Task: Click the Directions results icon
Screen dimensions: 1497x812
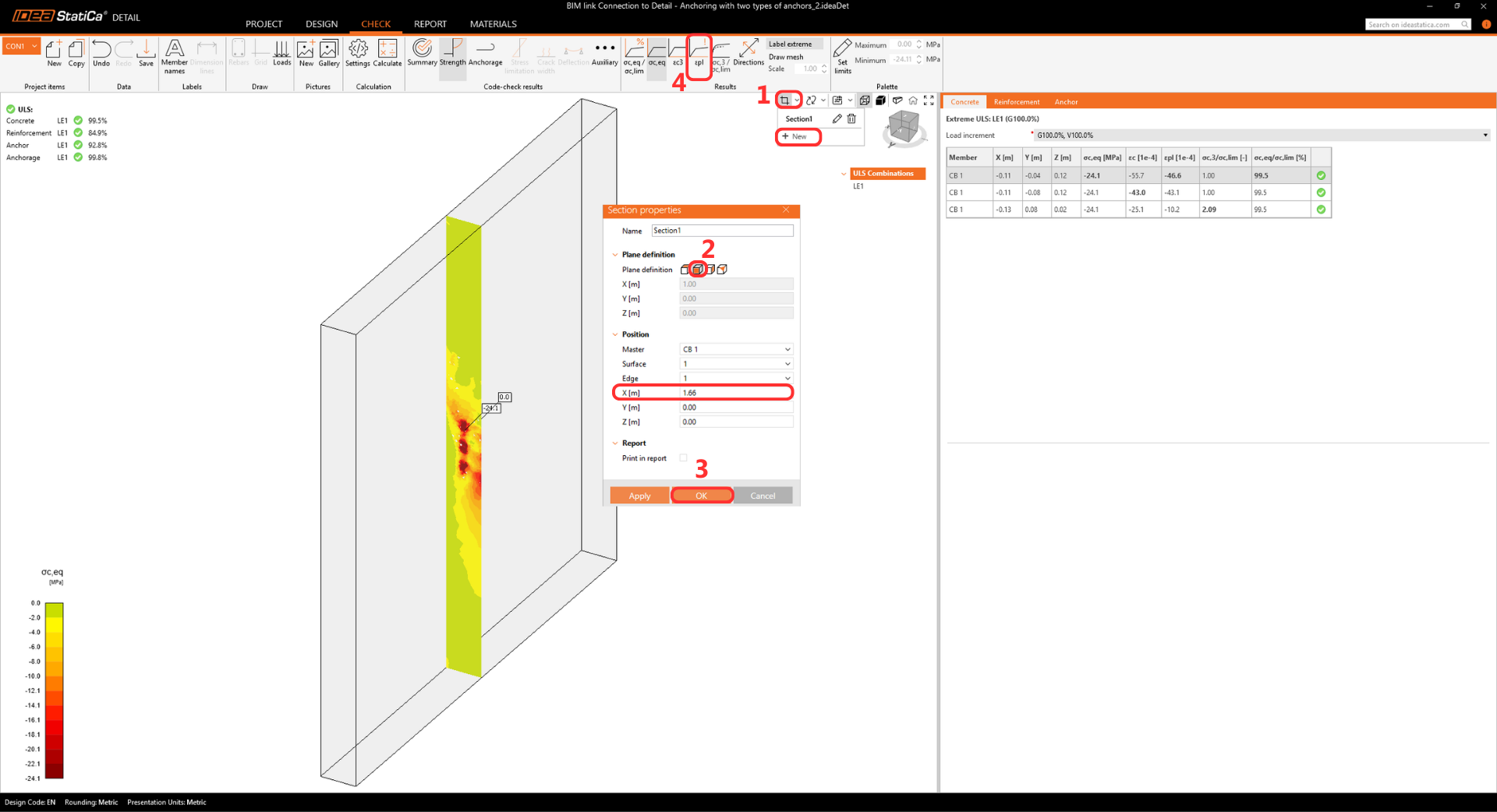Action: pyautogui.click(x=748, y=53)
